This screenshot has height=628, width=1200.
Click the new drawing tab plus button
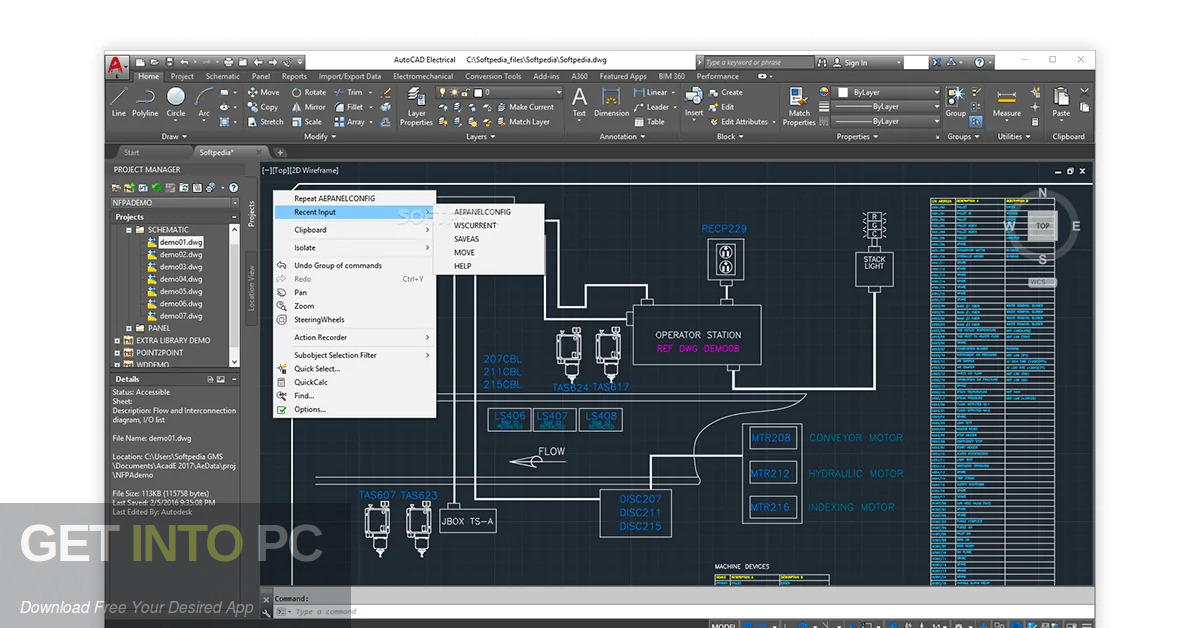[280, 152]
